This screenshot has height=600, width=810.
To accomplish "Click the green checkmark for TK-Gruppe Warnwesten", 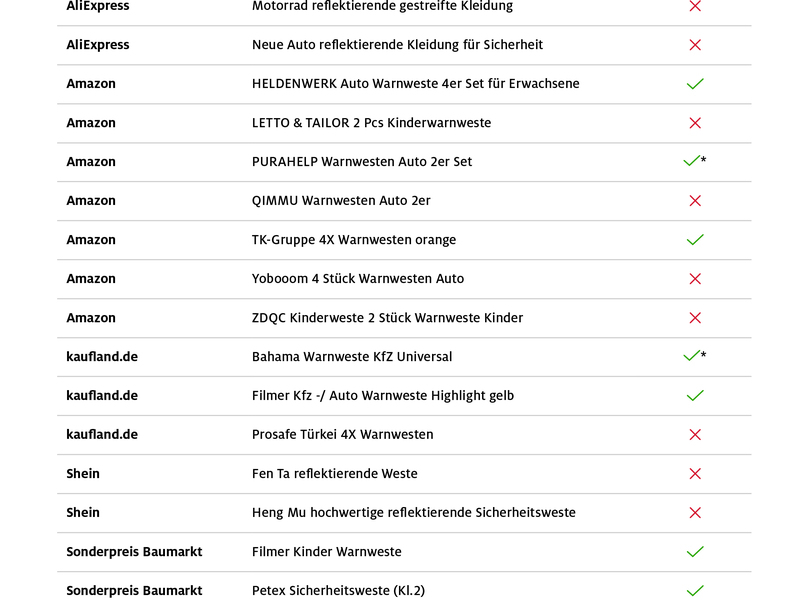I will point(695,240).
